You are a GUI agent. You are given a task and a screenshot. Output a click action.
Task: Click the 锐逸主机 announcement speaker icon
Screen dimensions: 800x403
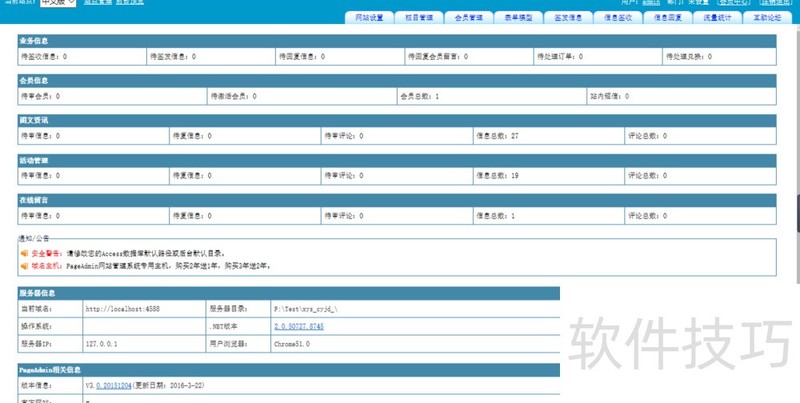pyautogui.click(x=24, y=266)
